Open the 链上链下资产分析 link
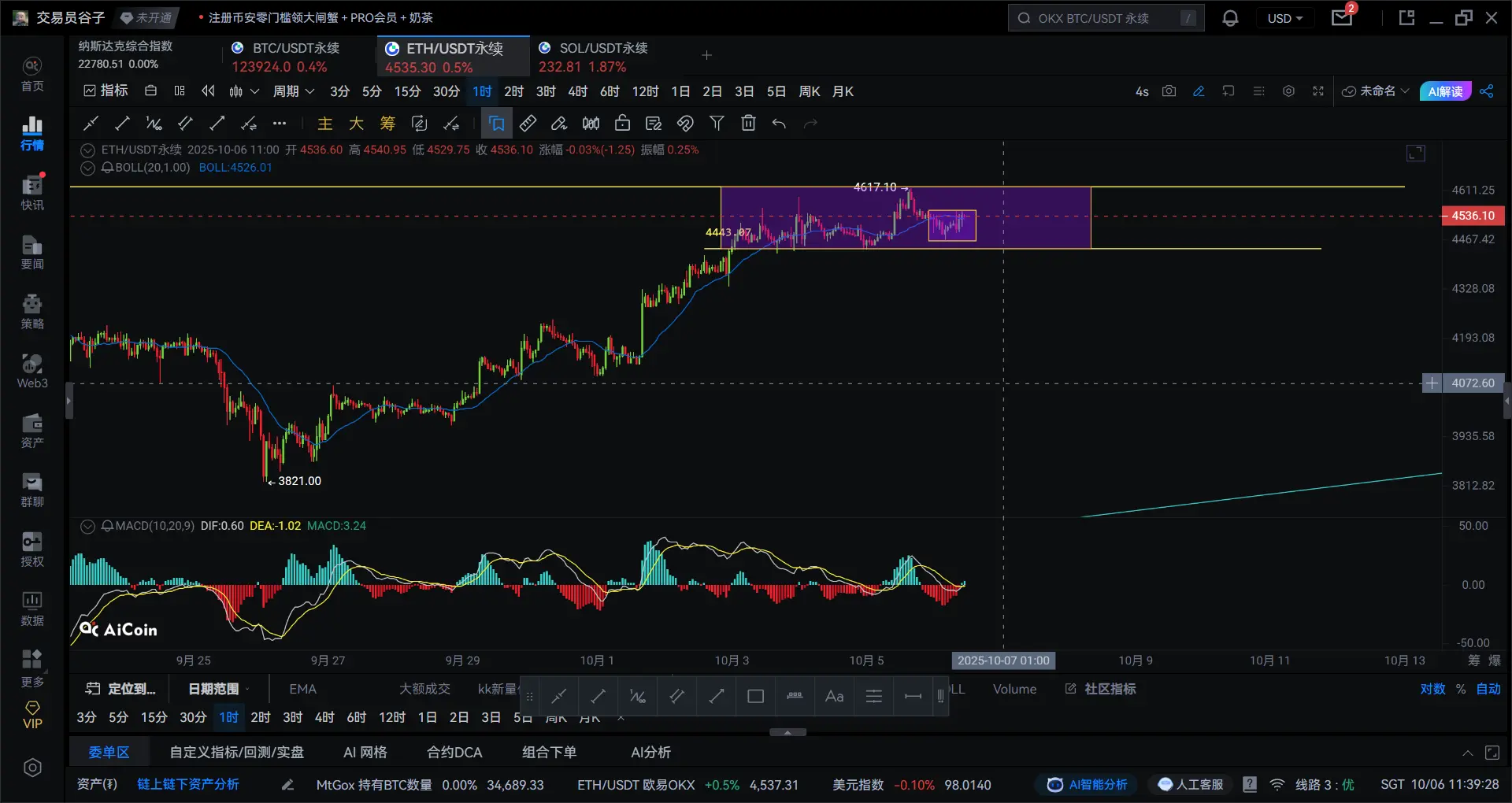The image size is (1512, 803). pos(188,785)
